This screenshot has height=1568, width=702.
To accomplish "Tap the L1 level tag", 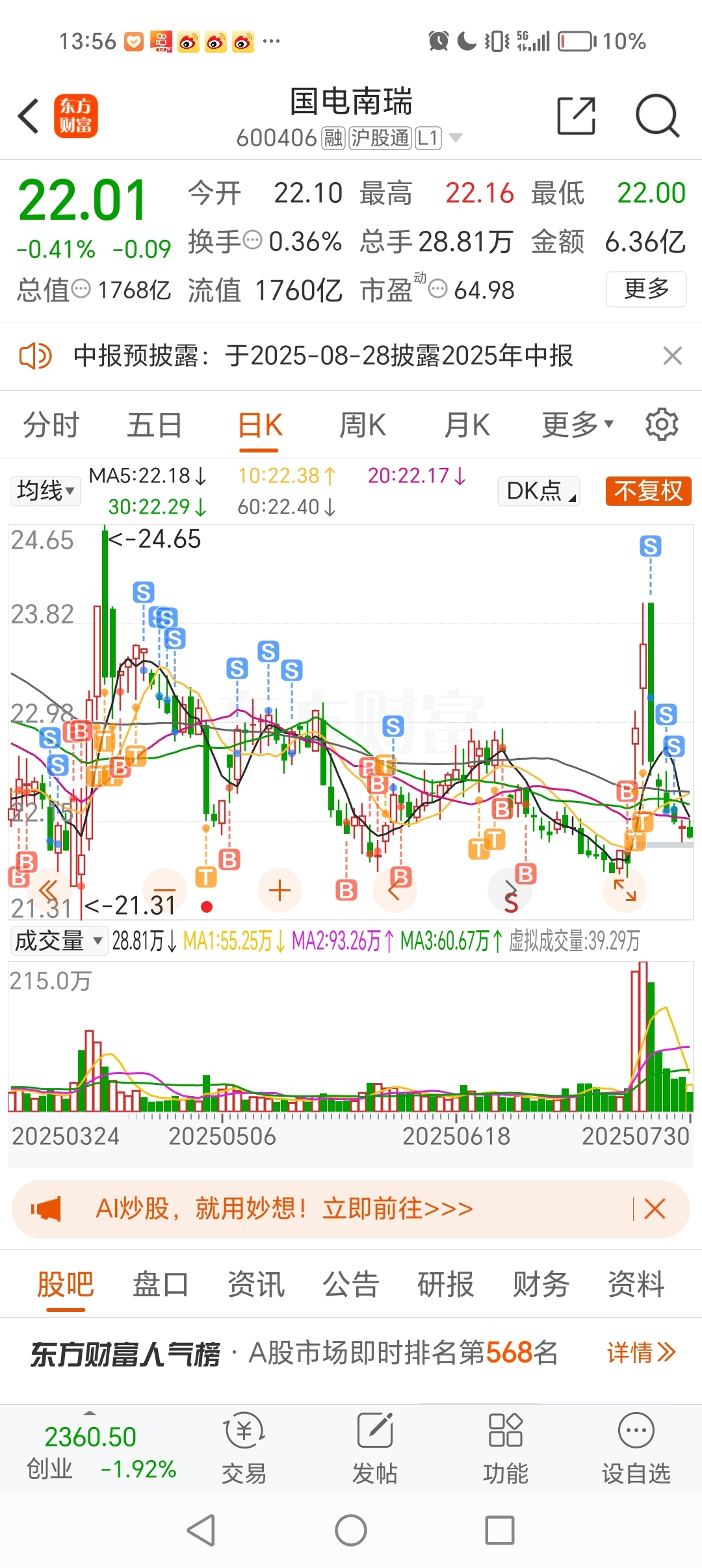I will (x=428, y=138).
